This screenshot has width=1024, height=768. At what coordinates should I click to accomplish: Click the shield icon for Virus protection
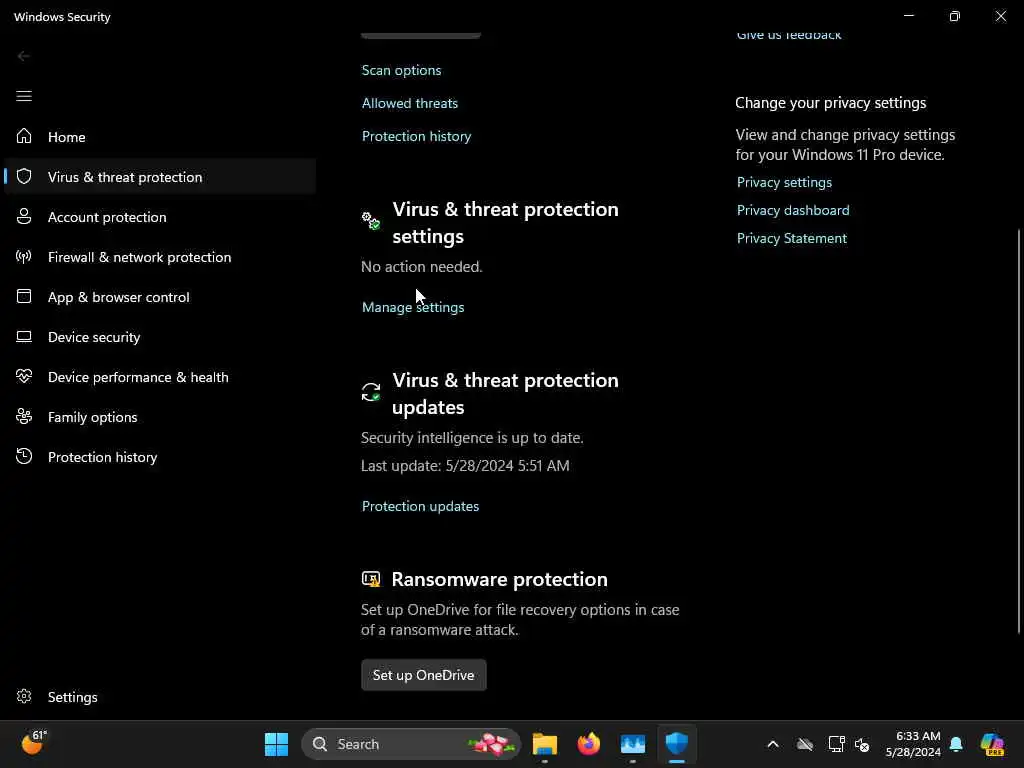click(x=24, y=176)
